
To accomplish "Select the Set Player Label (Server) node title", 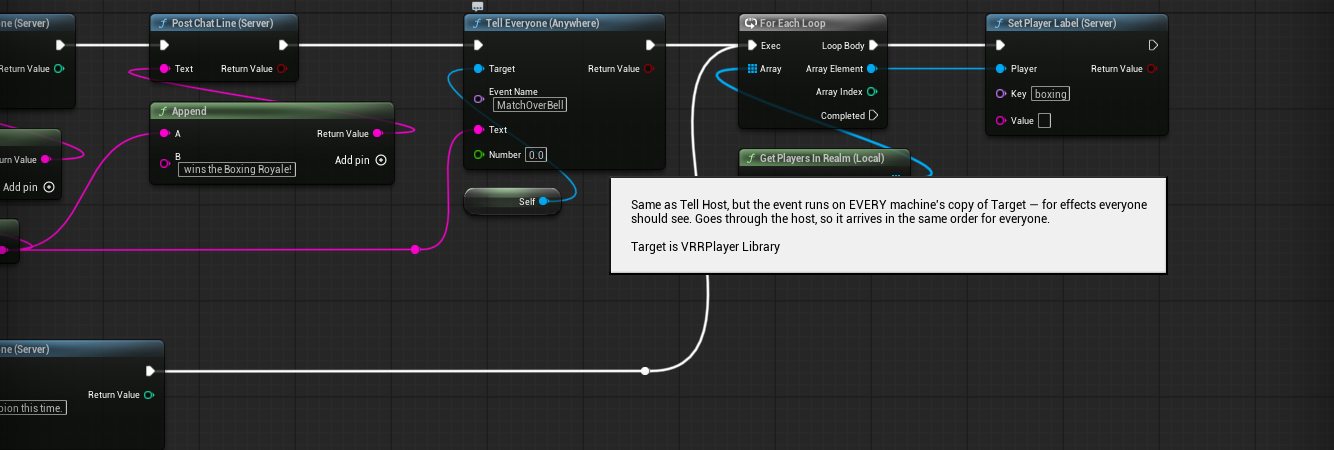I will (1062, 22).
